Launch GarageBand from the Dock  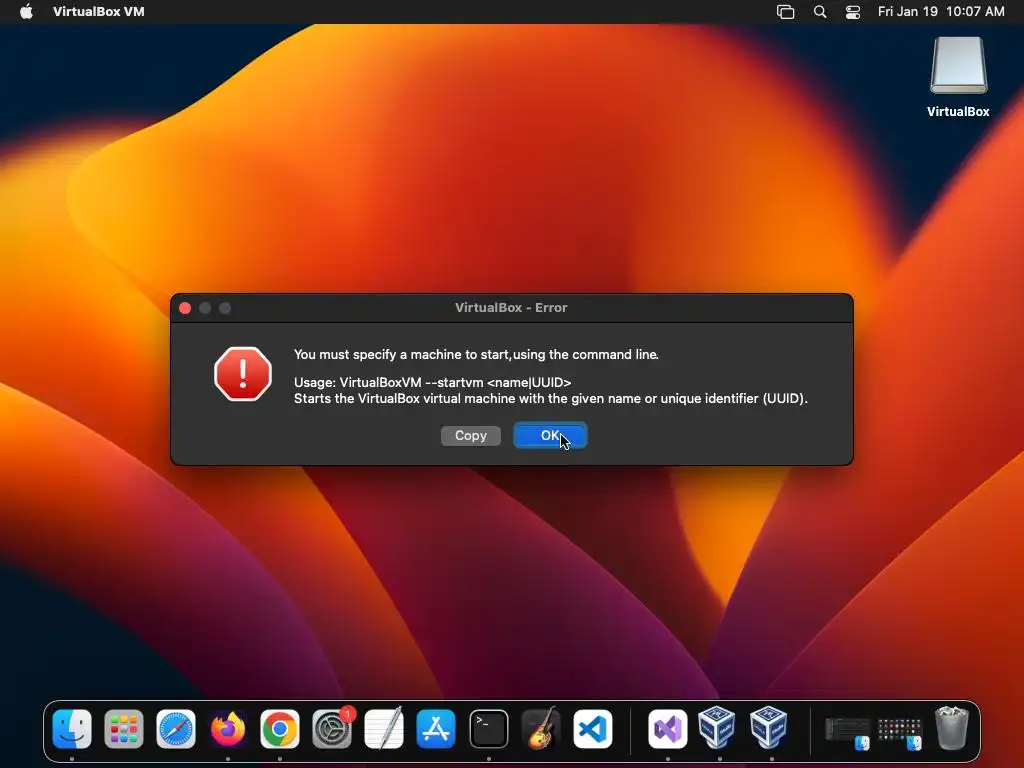[x=541, y=728]
